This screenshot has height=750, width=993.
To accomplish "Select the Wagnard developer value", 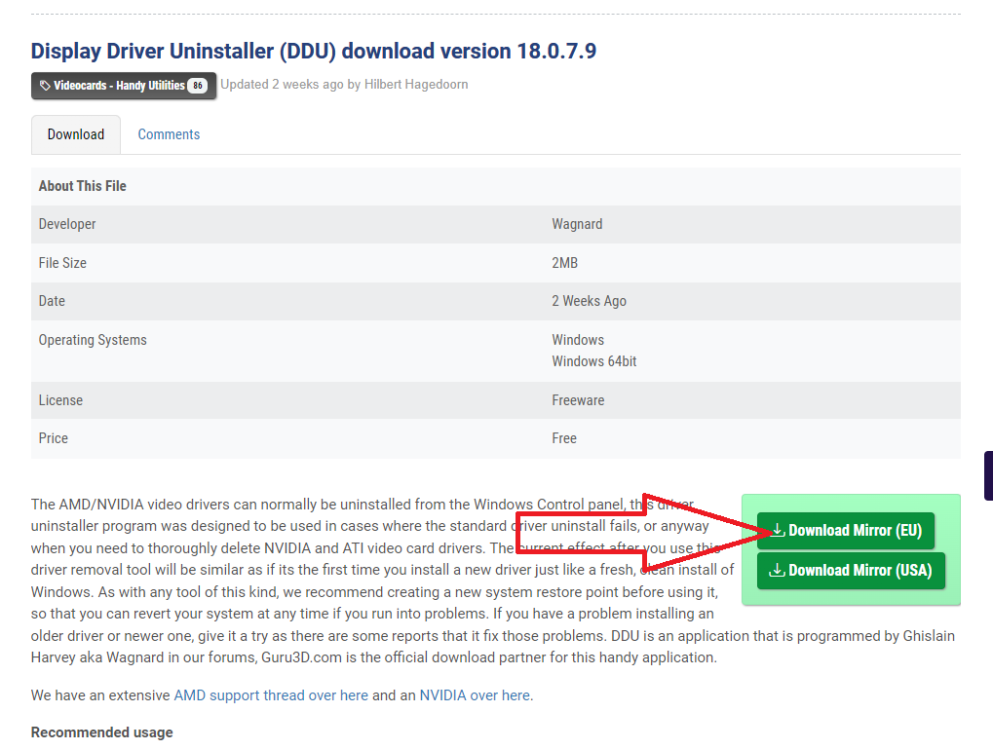I will pyautogui.click(x=577, y=224).
